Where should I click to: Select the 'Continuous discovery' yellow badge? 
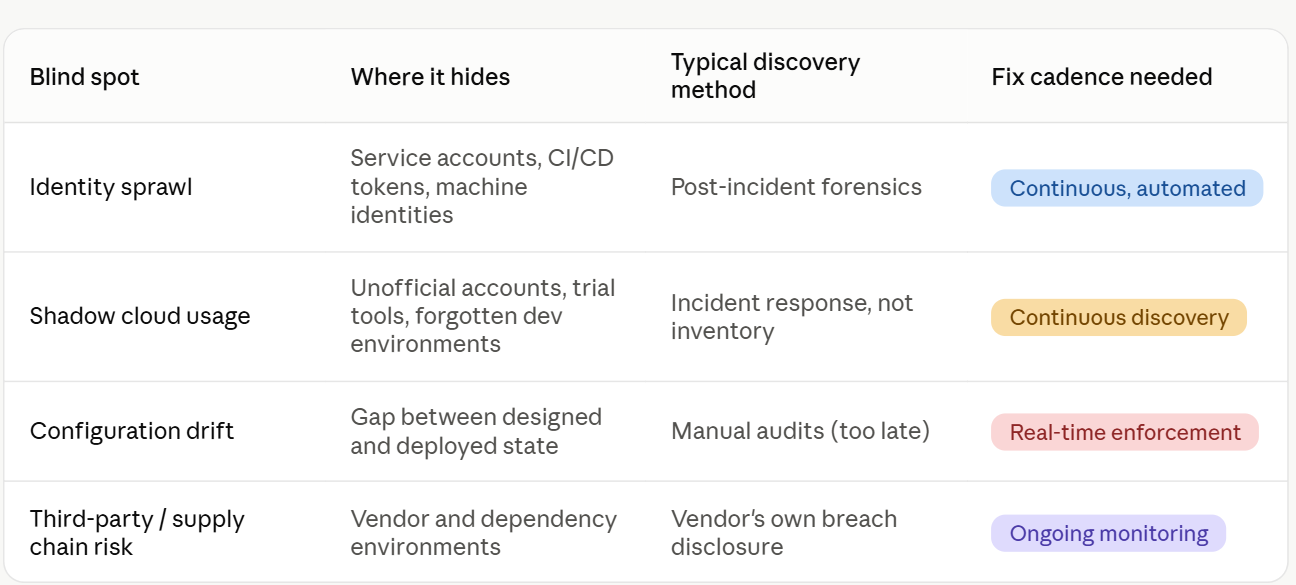tap(1119, 317)
